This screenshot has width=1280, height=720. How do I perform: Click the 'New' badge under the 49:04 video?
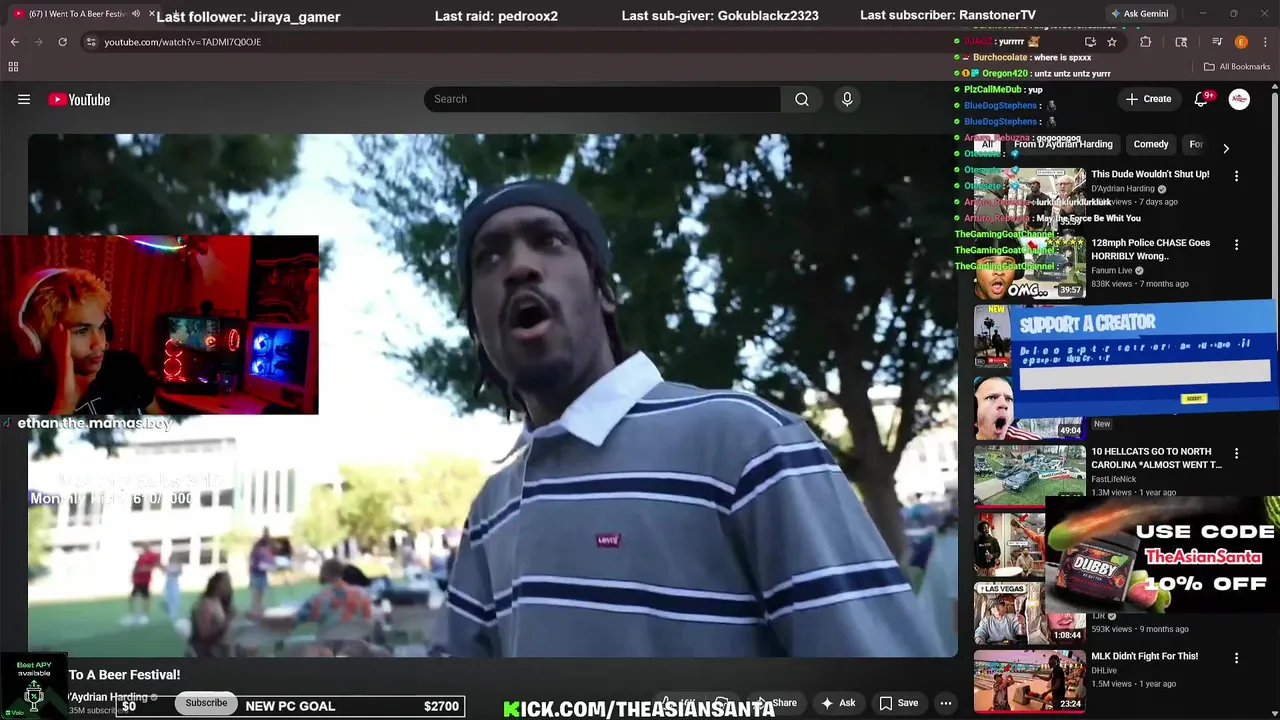1102,424
